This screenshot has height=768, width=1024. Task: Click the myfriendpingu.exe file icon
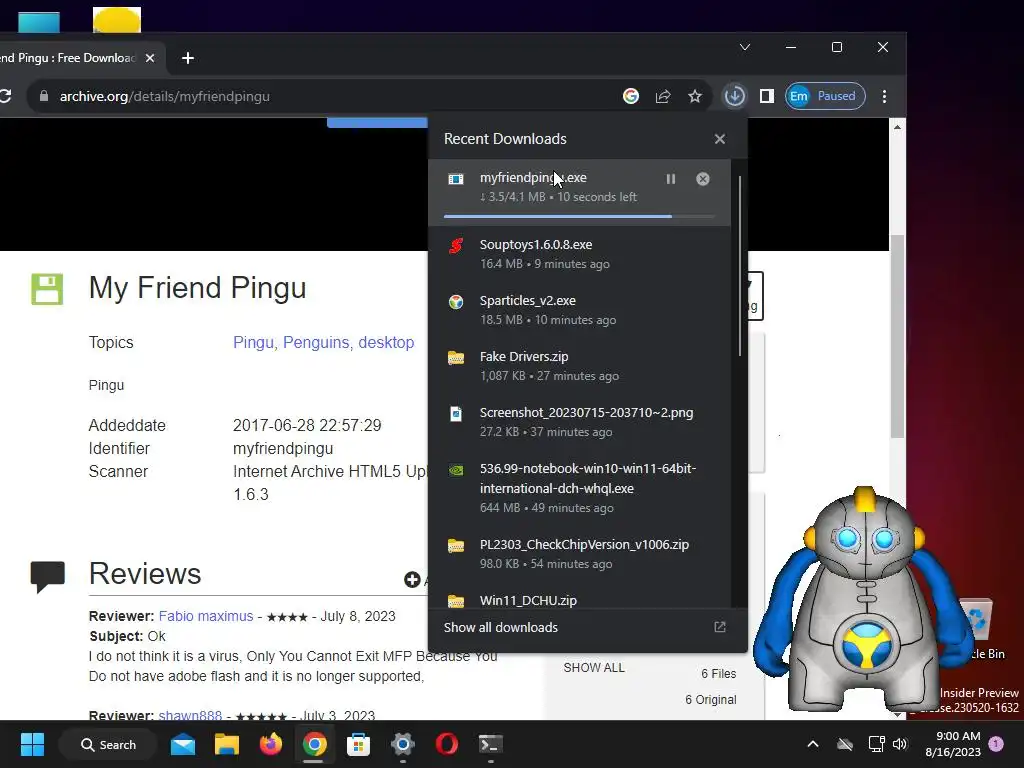[456, 179]
